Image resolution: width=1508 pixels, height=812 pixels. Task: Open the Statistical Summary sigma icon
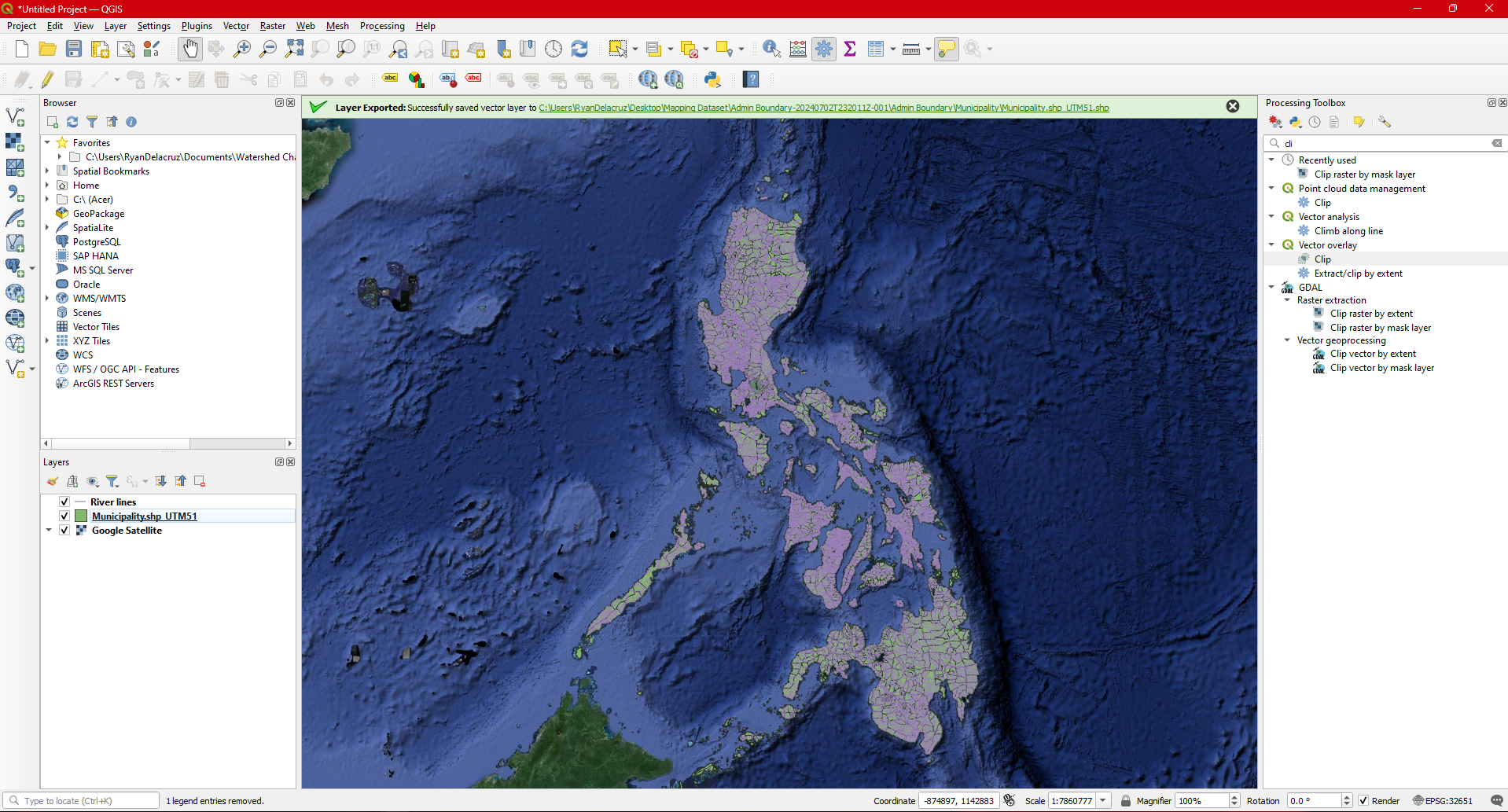pos(850,49)
